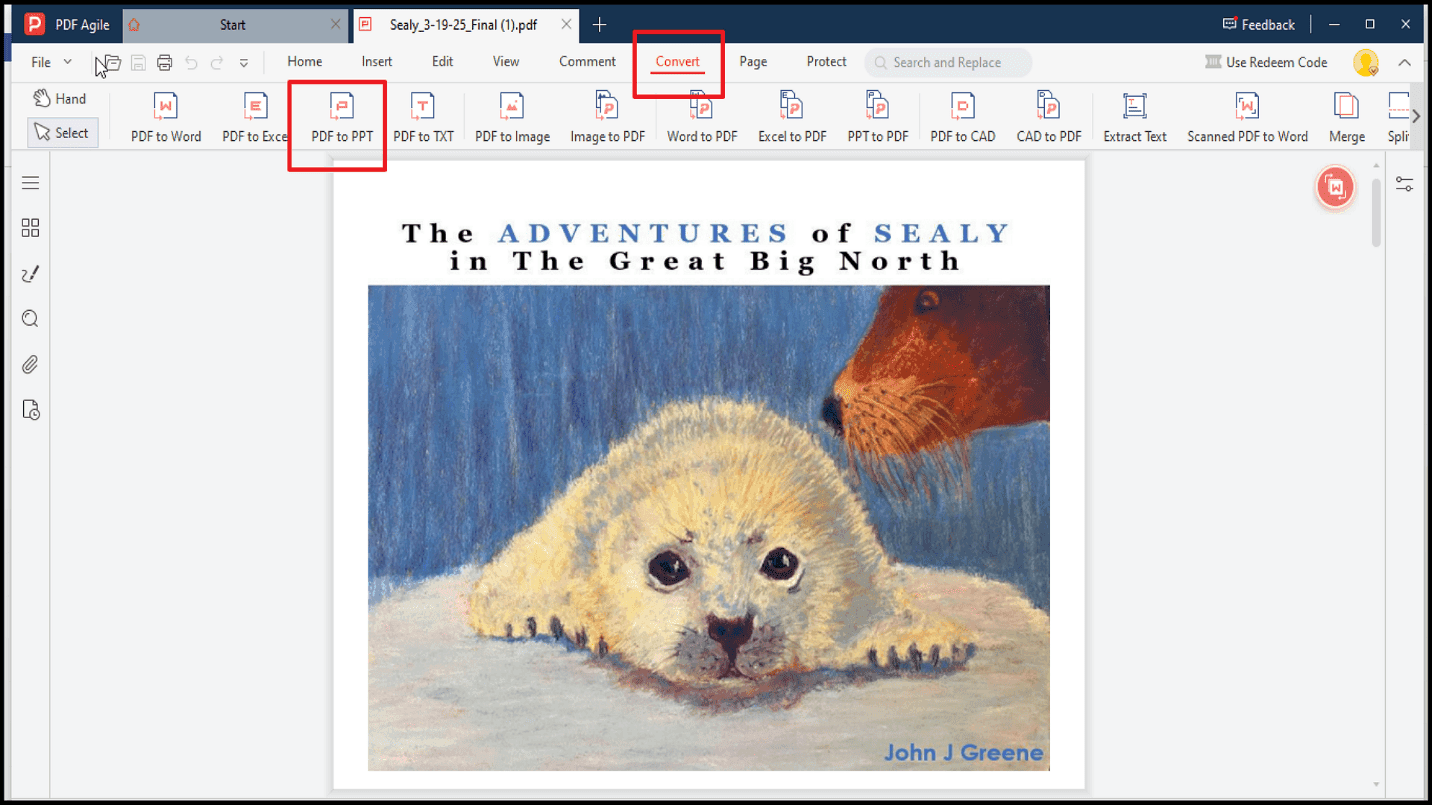The image size is (1432, 805).
Task: Open the View tab
Action: point(506,61)
